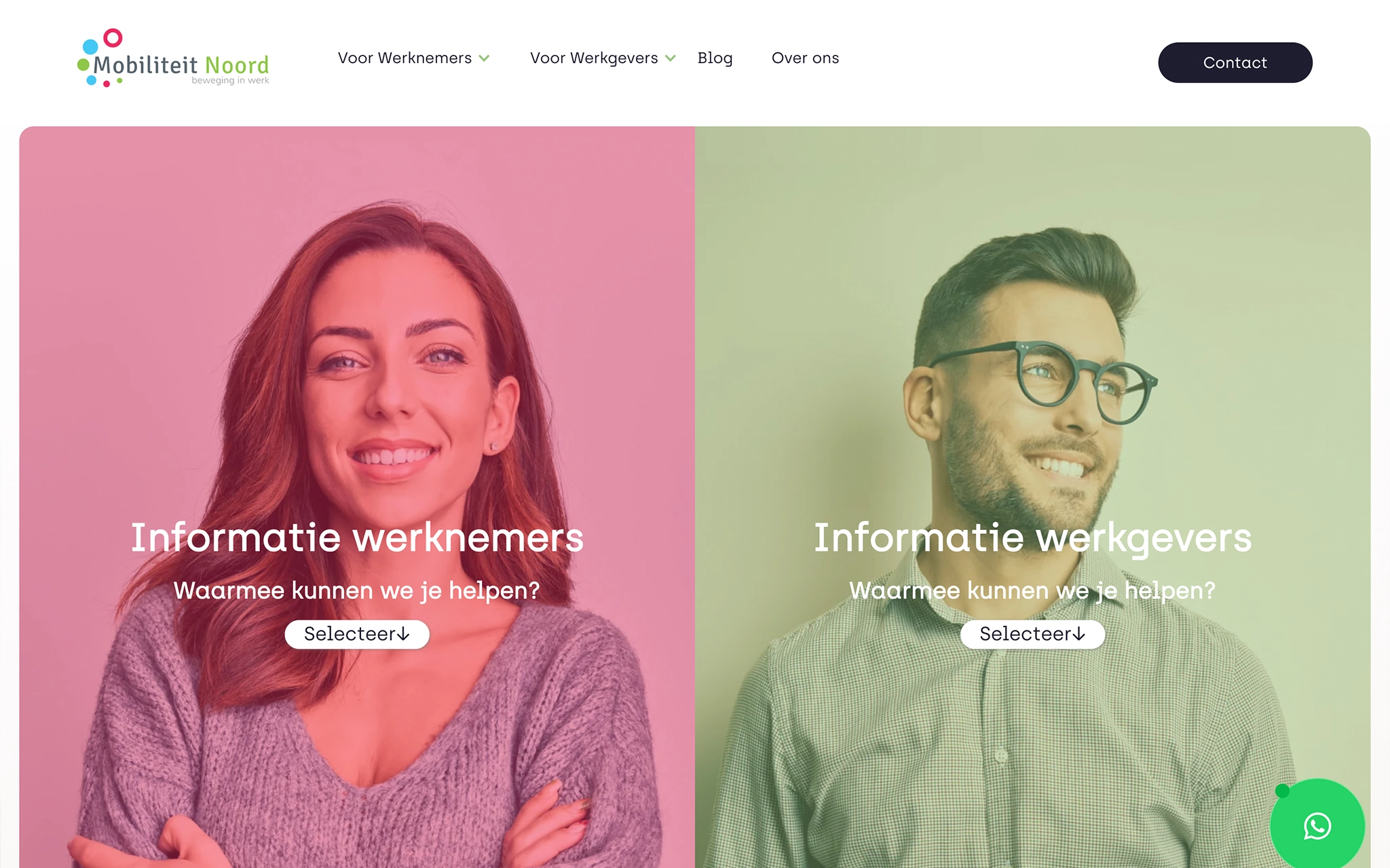Click the dark Contact button
The height and width of the screenshot is (868, 1390).
(x=1235, y=62)
